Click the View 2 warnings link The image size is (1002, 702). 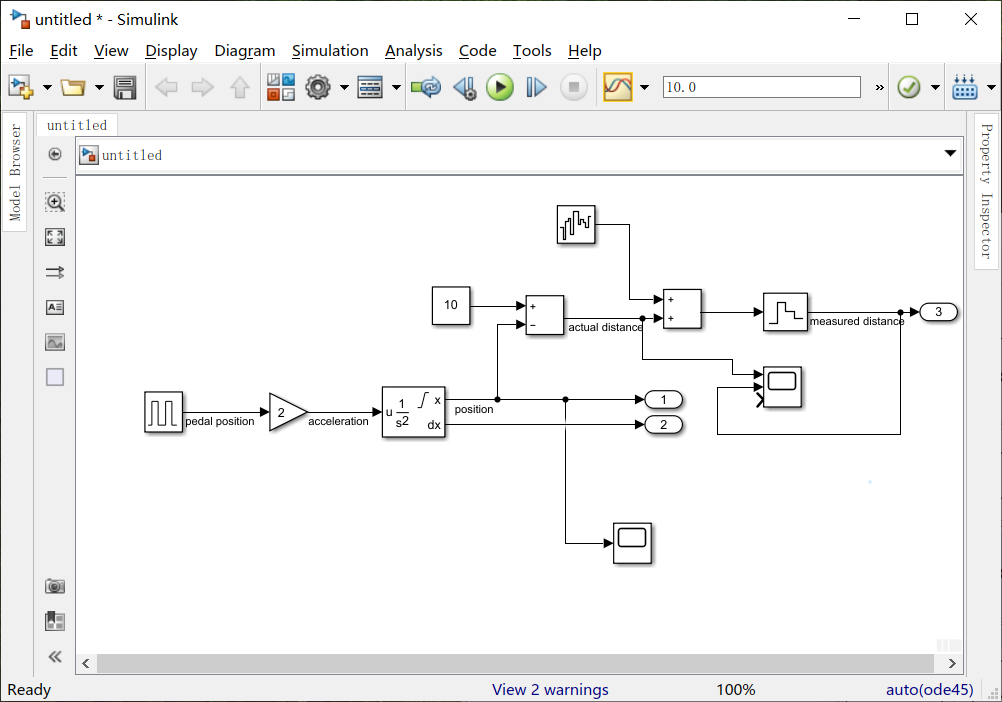[x=550, y=690]
